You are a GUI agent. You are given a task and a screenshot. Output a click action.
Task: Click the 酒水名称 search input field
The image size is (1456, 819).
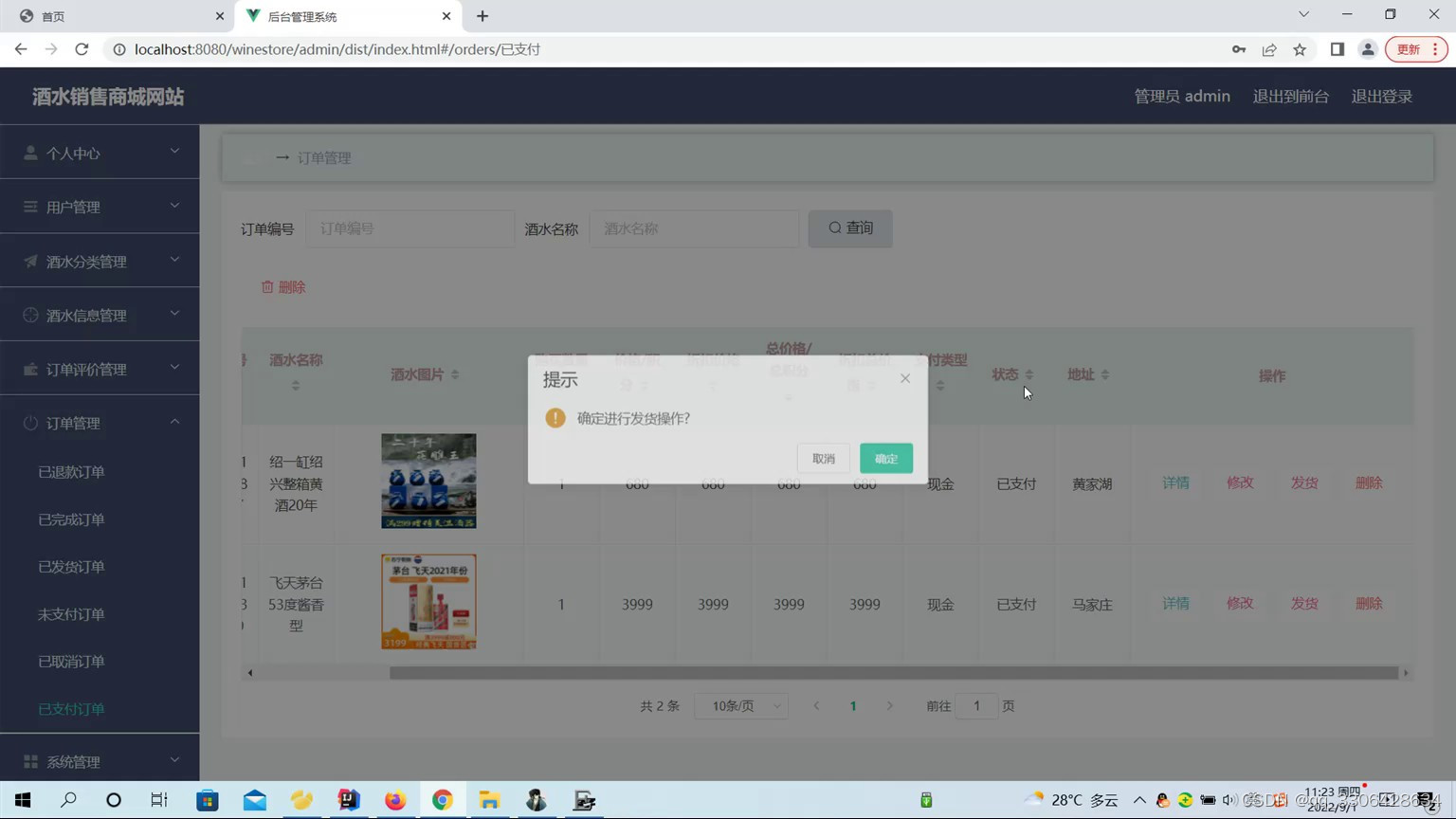pos(694,228)
